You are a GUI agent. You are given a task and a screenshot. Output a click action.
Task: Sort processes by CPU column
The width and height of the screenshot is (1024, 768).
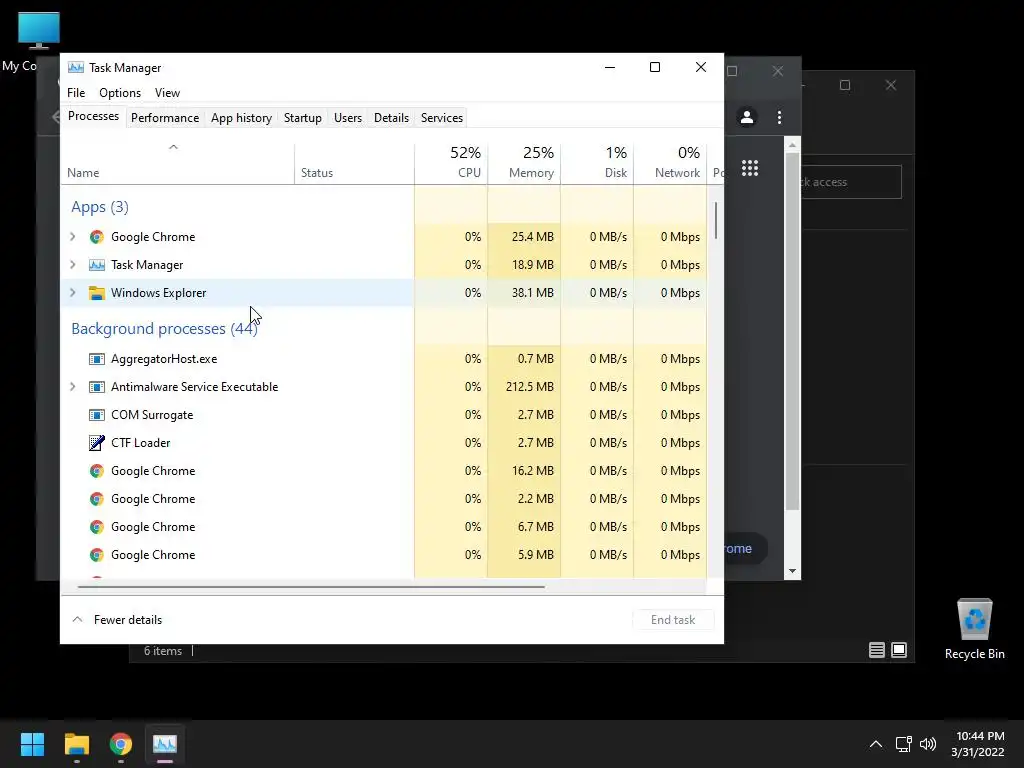(451, 165)
